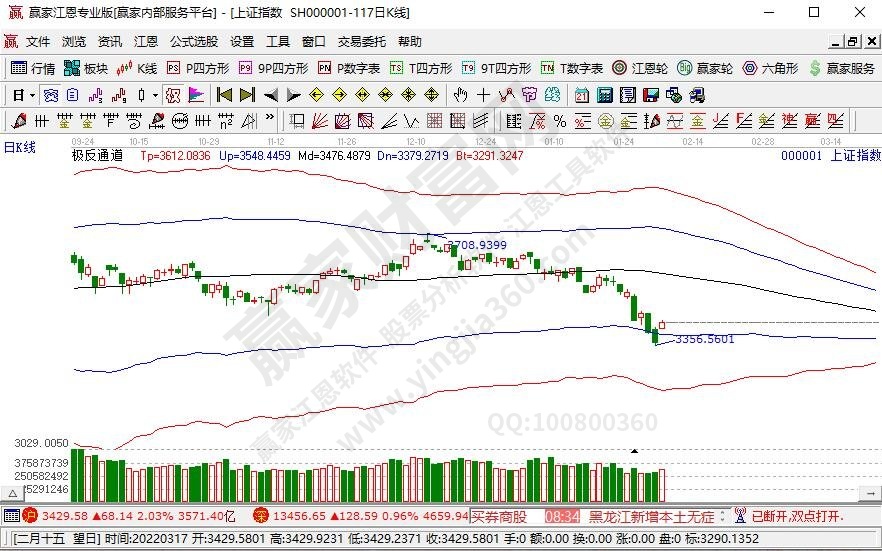Expand the 日 period dropdown arrow
The height and width of the screenshot is (551, 882).
(32, 95)
